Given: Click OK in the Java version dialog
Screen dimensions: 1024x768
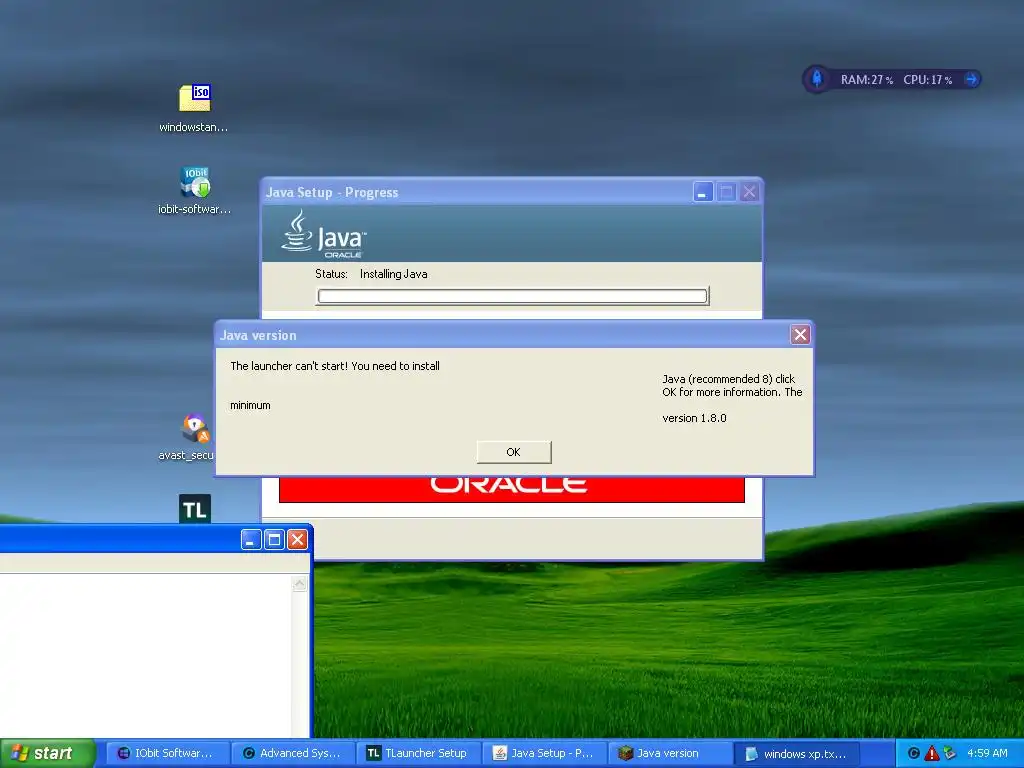Looking at the screenshot, I should [514, 452].
